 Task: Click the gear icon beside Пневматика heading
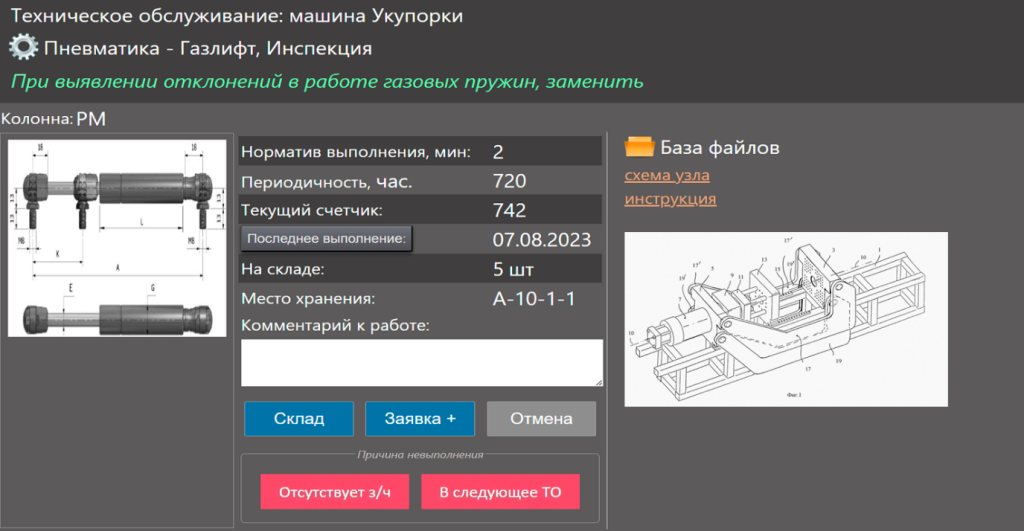(23, 48)
